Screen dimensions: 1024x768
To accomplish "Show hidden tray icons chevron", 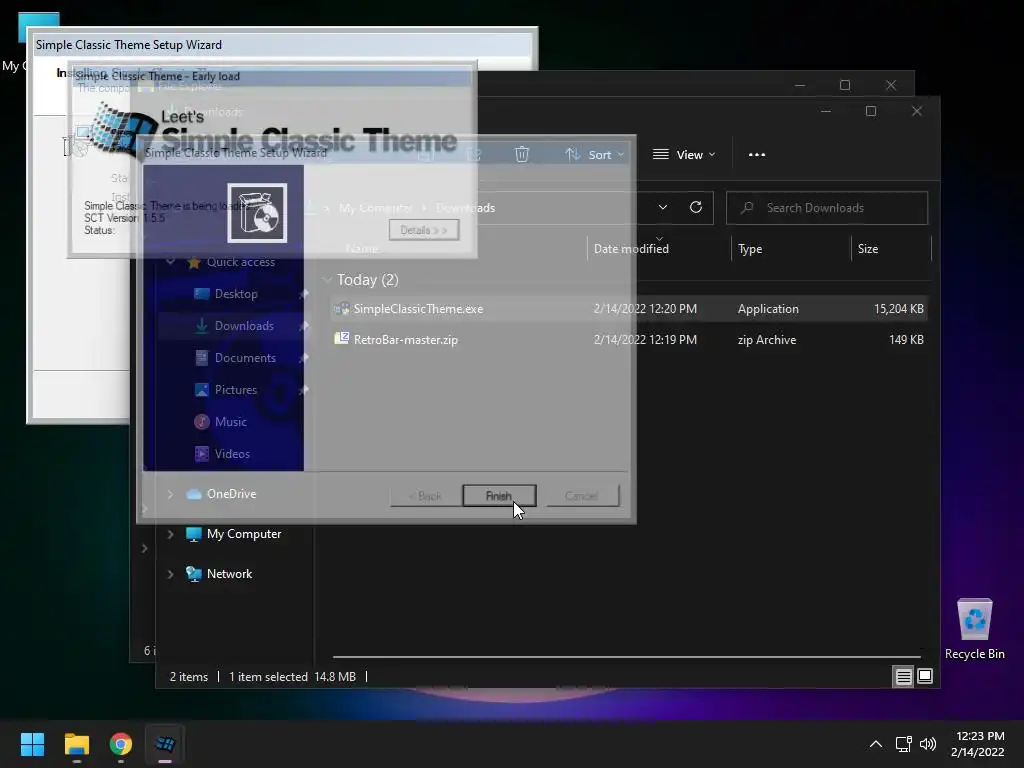I will coord(876,744).
